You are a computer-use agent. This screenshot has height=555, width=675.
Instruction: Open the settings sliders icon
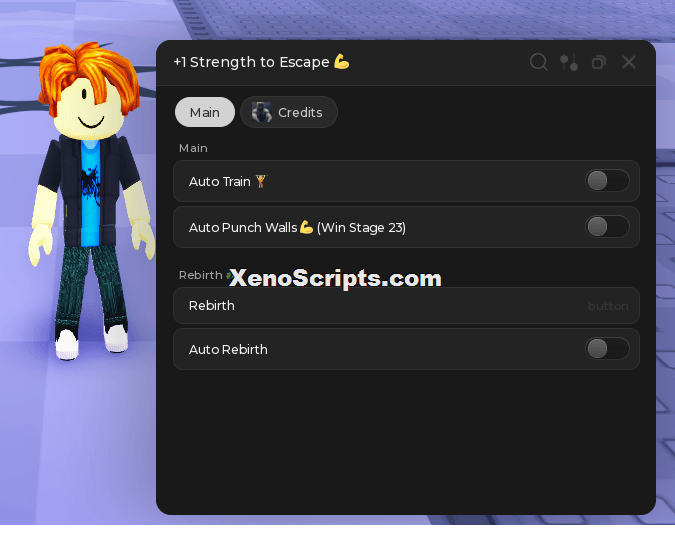(x=569, y=62)
